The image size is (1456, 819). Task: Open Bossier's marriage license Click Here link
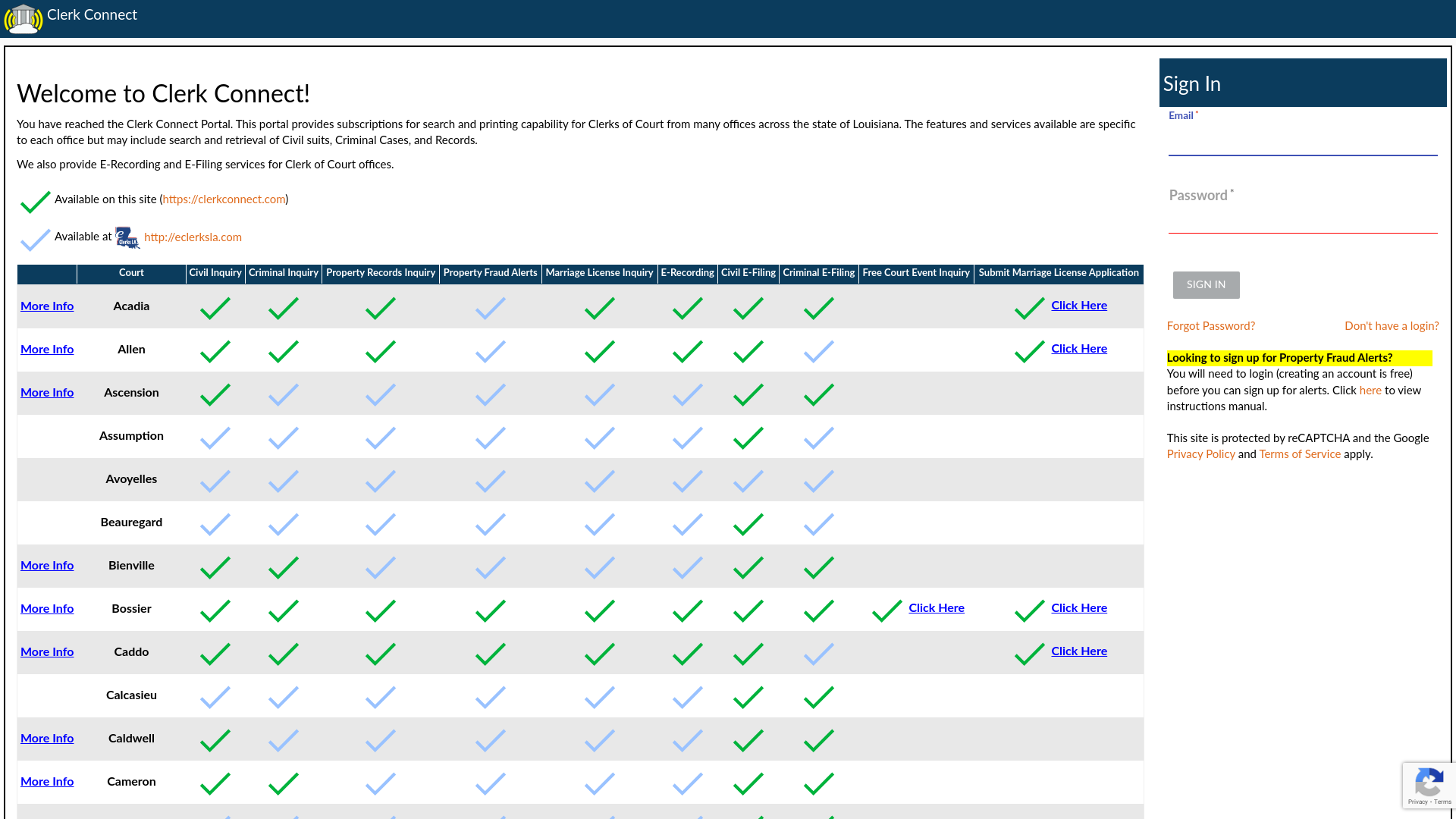tap(1079, 608)
